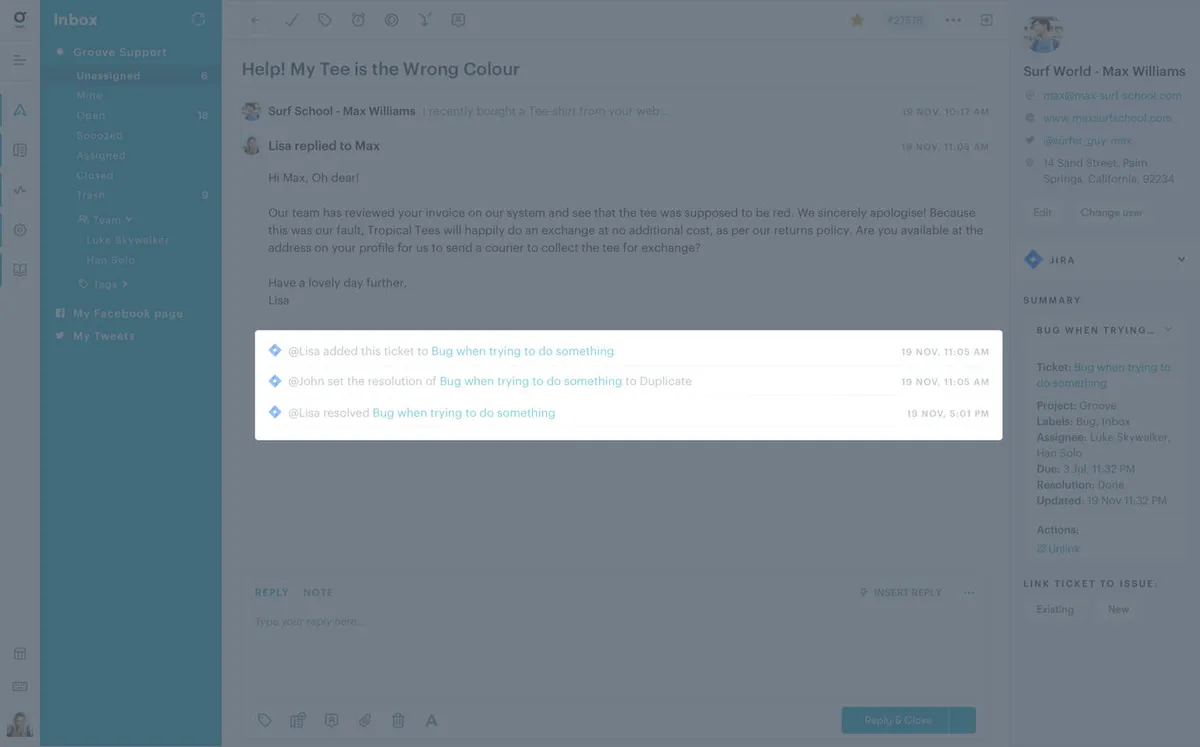Open website www.maxsurfschool.com
Screen dimensions: 1200x747
point(1107,118)
